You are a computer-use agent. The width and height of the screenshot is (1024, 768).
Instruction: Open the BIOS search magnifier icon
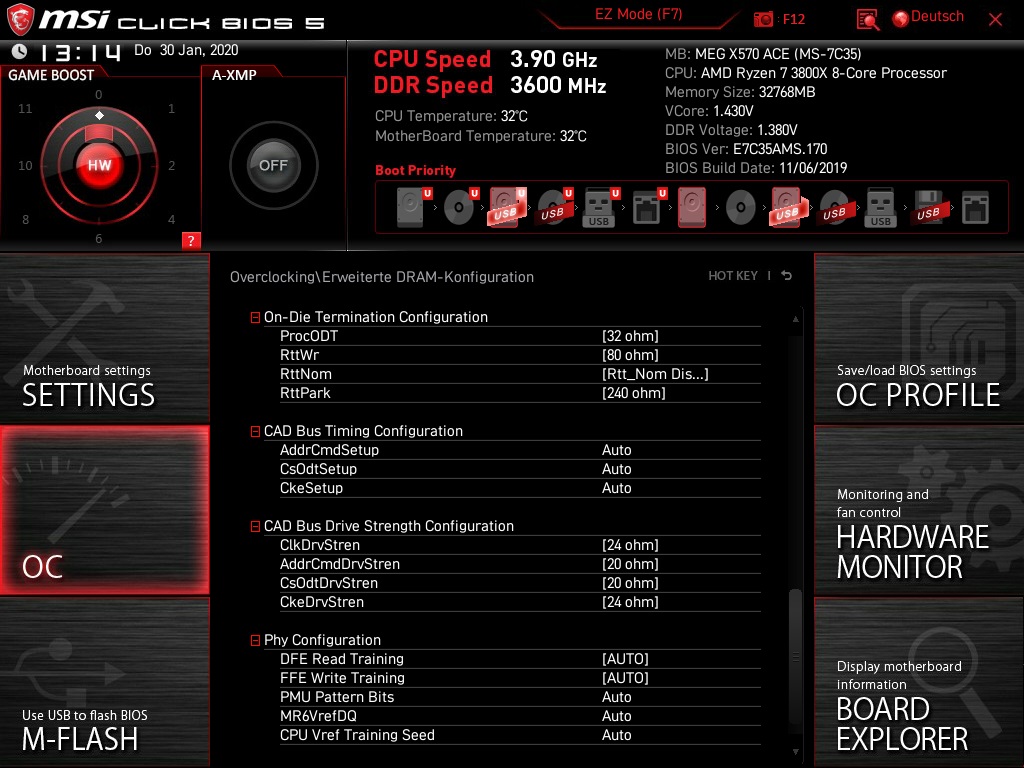(x=867, y=20)
